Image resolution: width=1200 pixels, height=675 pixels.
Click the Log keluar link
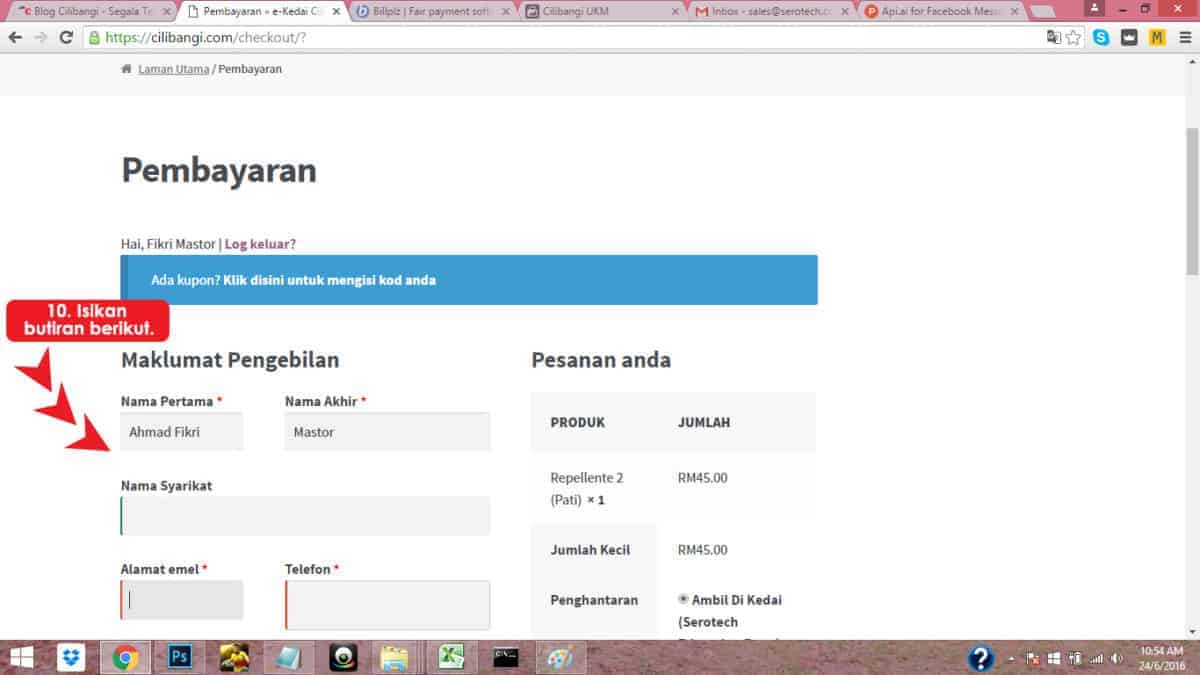pyautogui.click(x=260, y=243)
